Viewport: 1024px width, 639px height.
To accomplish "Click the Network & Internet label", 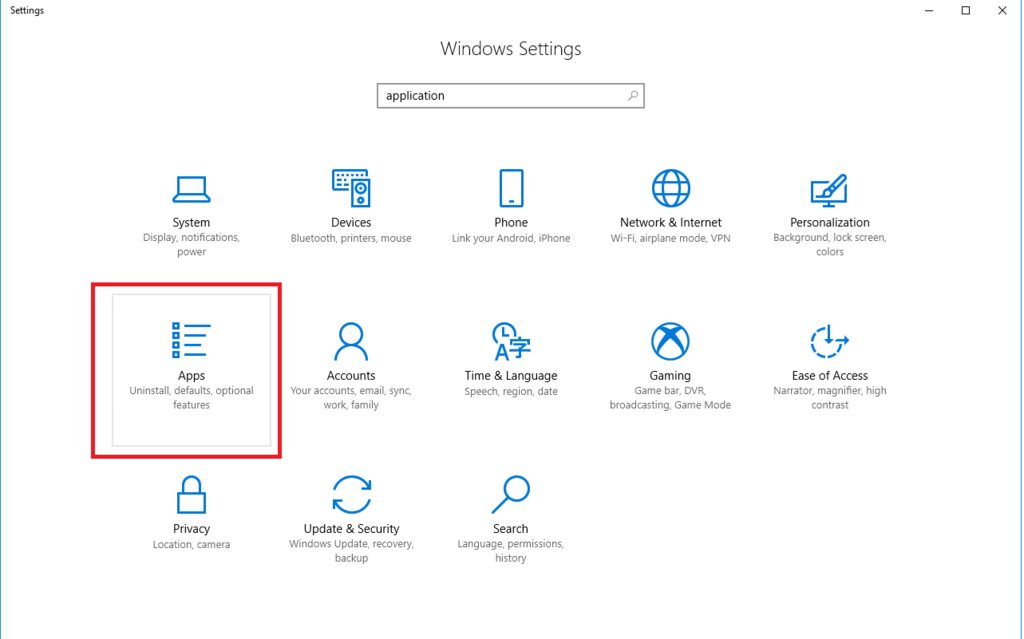I will click(671, 223).
